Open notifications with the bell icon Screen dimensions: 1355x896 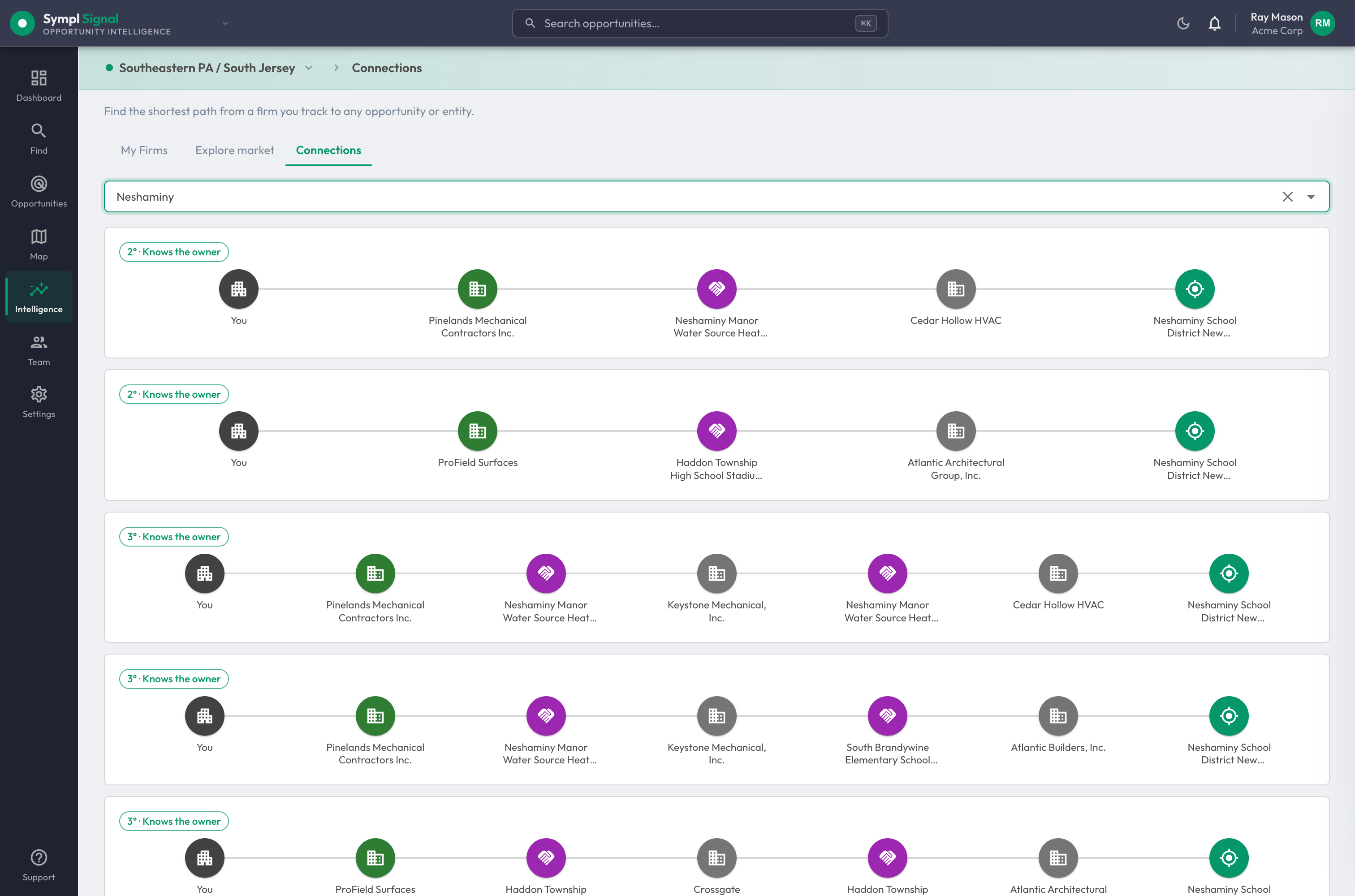point(1214,23)
